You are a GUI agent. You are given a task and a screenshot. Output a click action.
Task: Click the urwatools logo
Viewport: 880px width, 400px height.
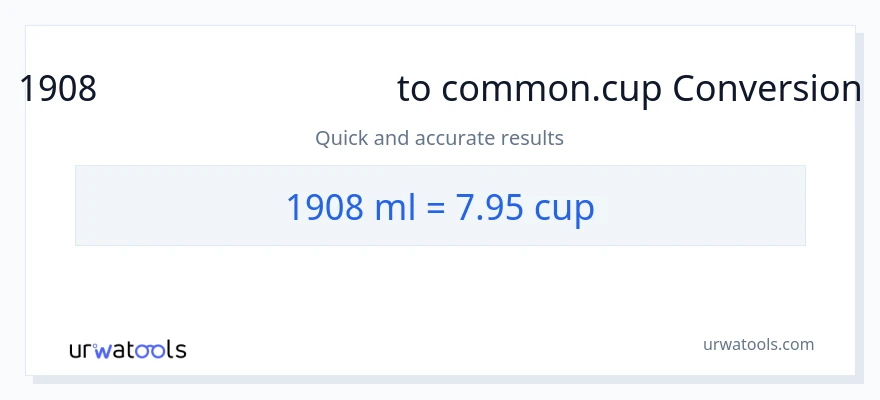(x=127, y=349)
